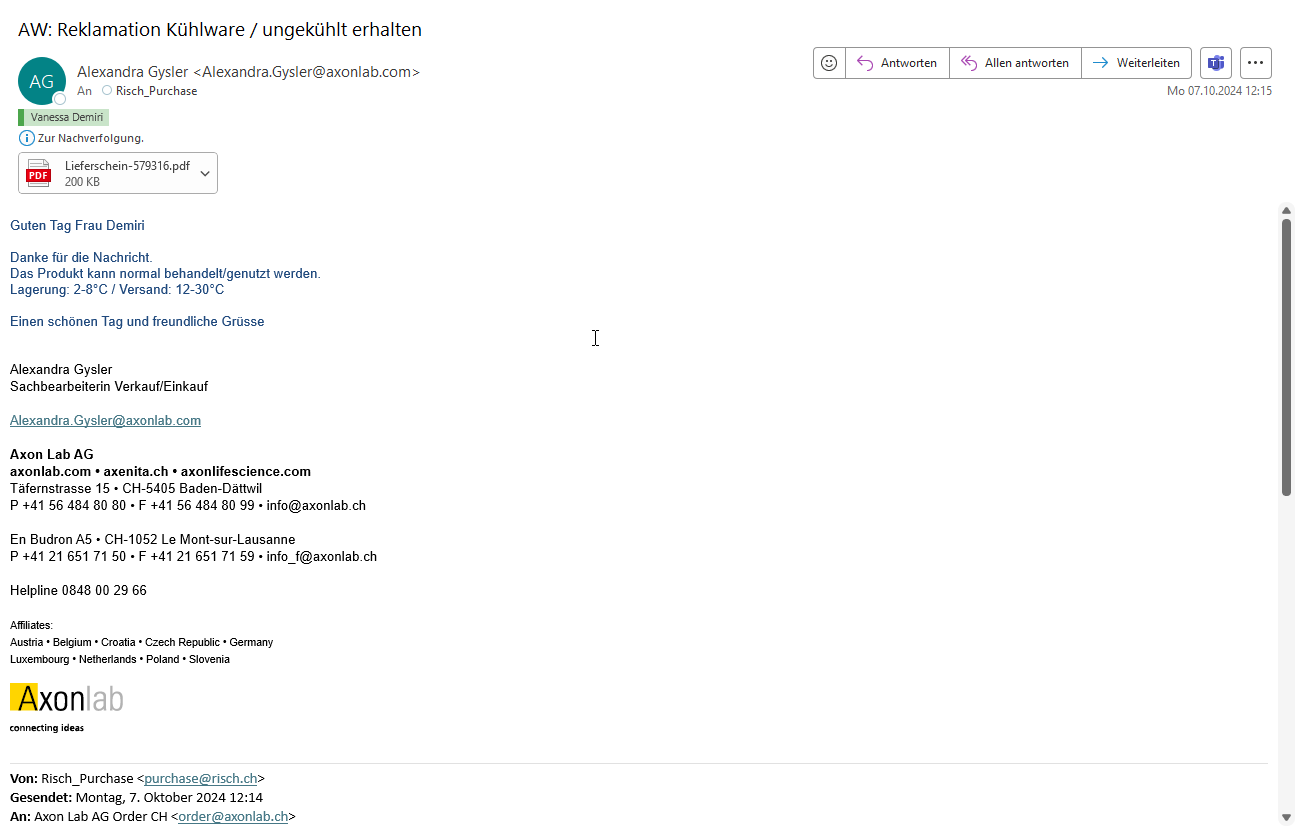Click the scrollbar down arrow
The width and height of the screenshot is (1295, 826).
tap(1287, 816)
